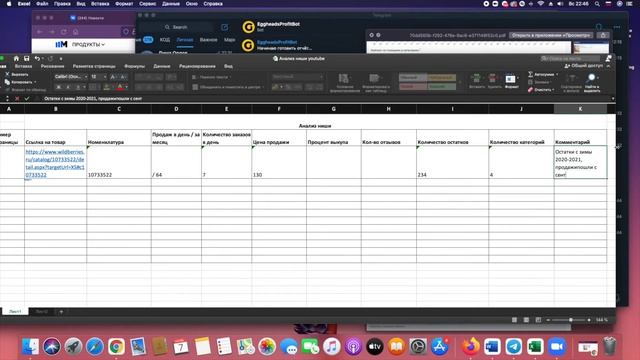Toggle Bold formatting in the ribbon
640x360 pixels.
coord(58,87)
